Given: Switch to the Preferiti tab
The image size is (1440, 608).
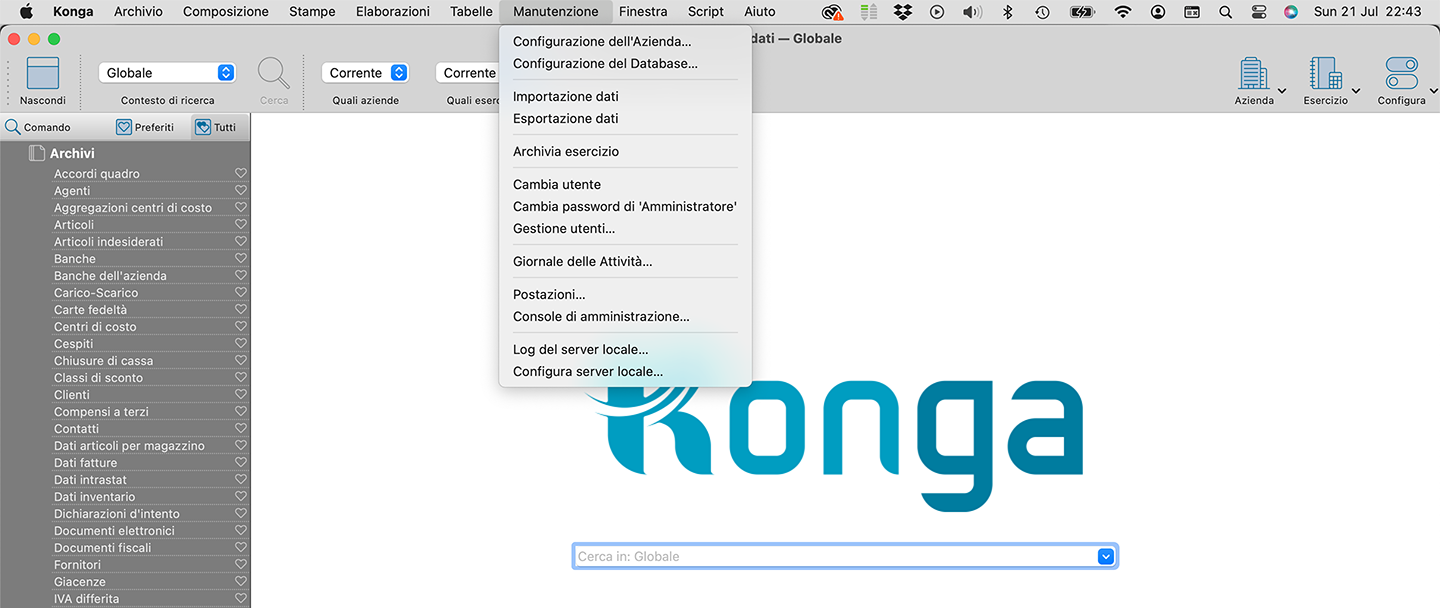Looking at the screenshot, I should (145, 127).
